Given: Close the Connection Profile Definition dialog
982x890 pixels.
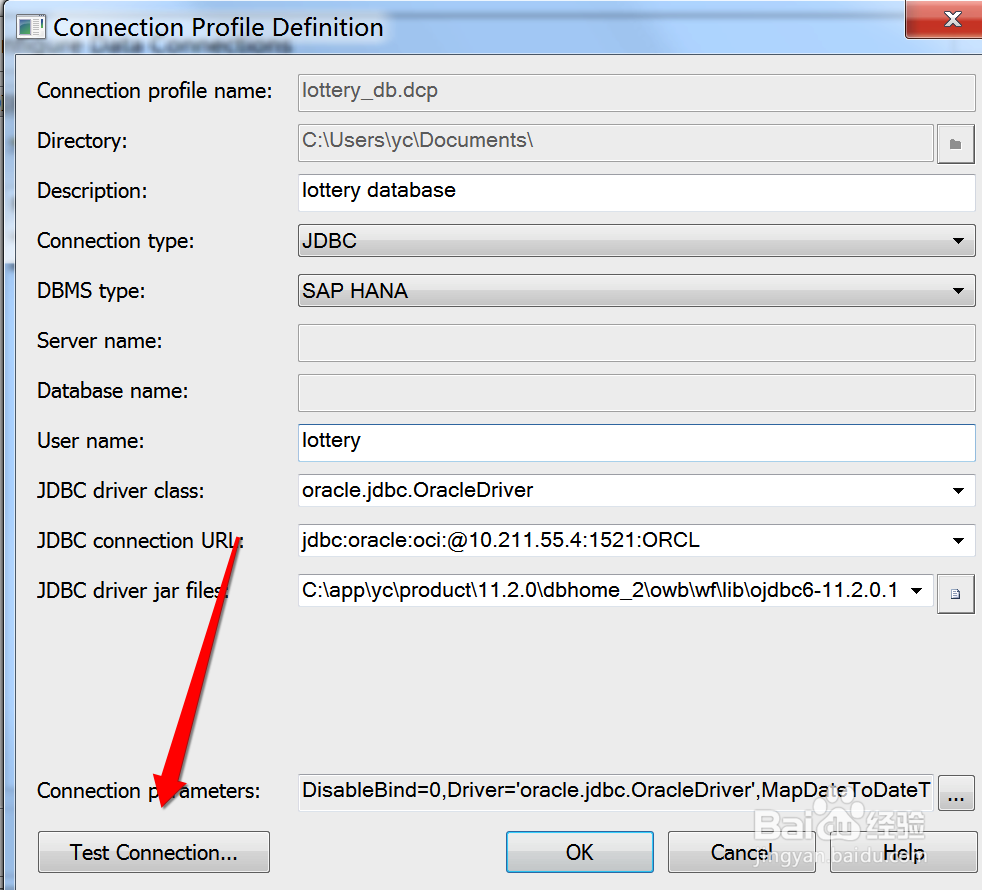Looking at the screenshot, I should 951,19.
